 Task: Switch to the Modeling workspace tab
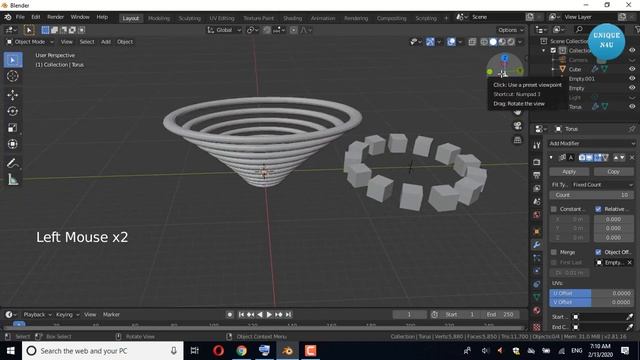tap(159, 18)
